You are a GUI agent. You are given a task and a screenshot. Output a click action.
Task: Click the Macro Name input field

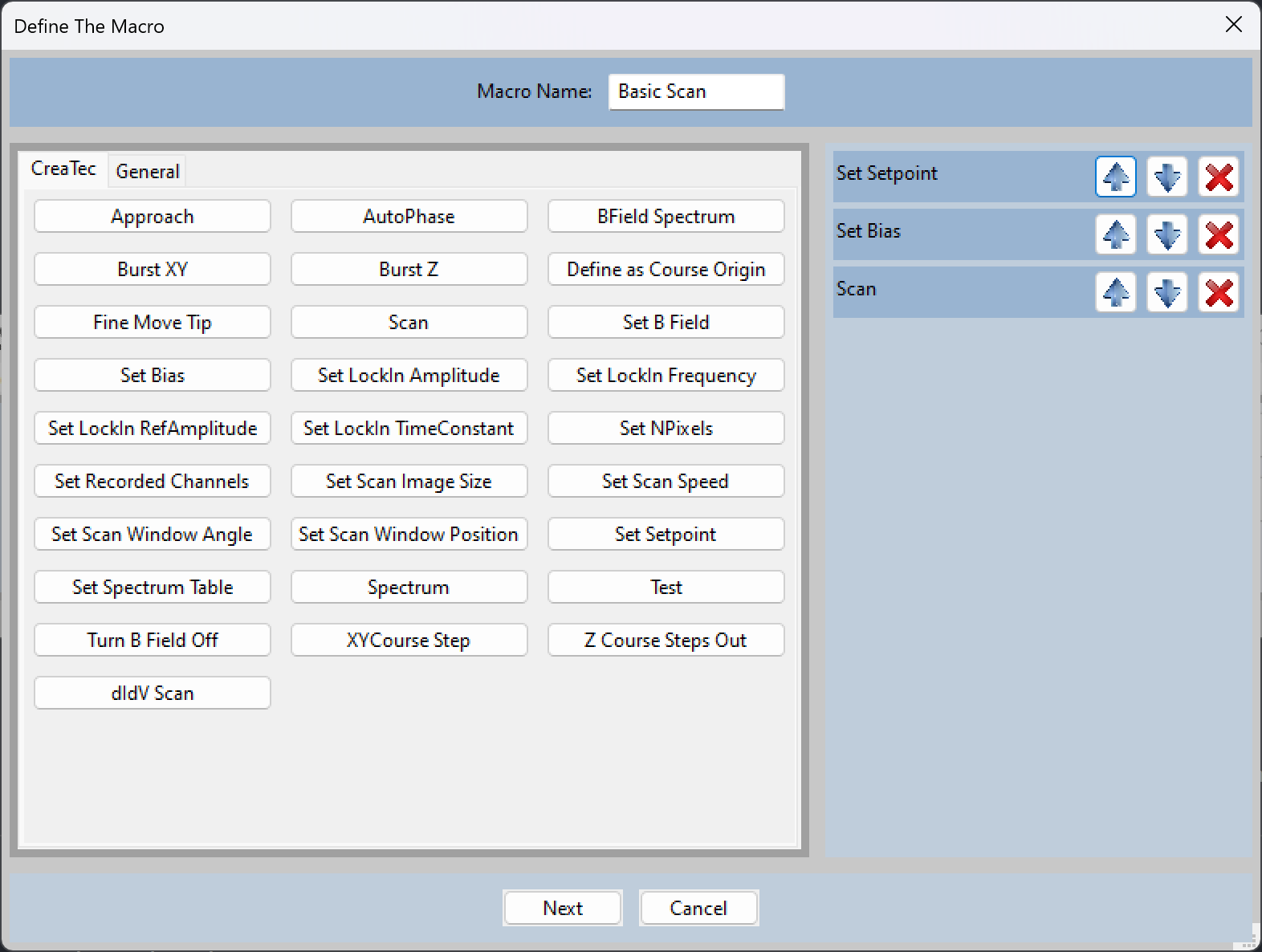(x=696, y=92)
